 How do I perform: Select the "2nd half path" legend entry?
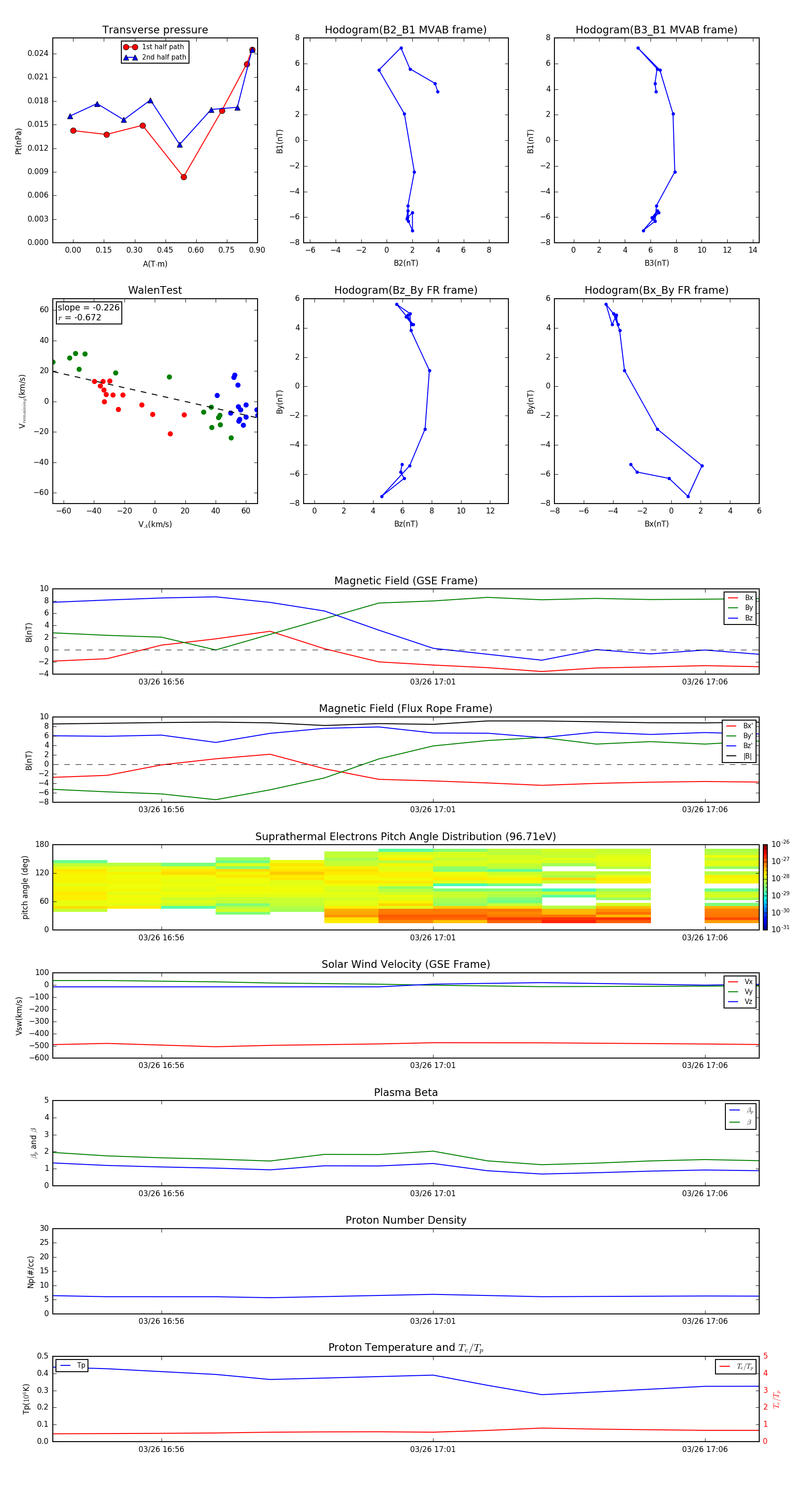[x=154, y=57]
